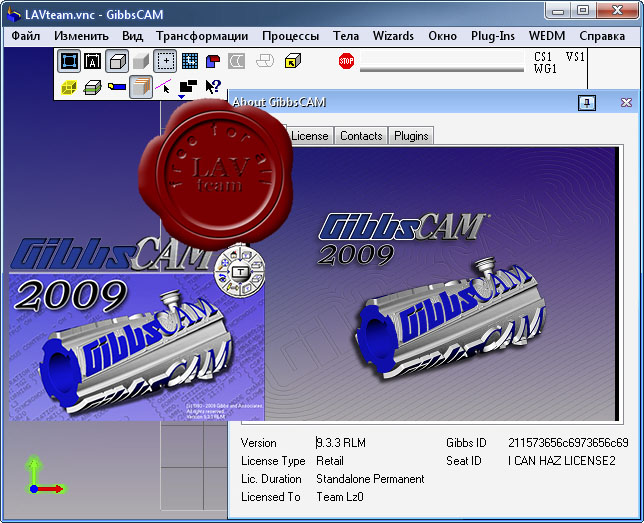Click the GibbsCAM 2009 image in About dialog

click(x=442, y=284)
